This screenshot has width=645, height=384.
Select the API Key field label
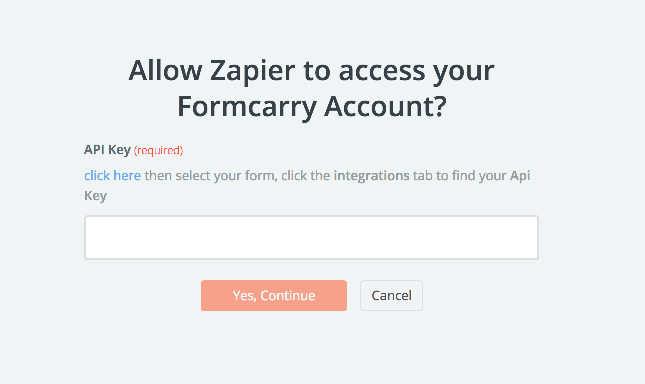tap(107, 150)
